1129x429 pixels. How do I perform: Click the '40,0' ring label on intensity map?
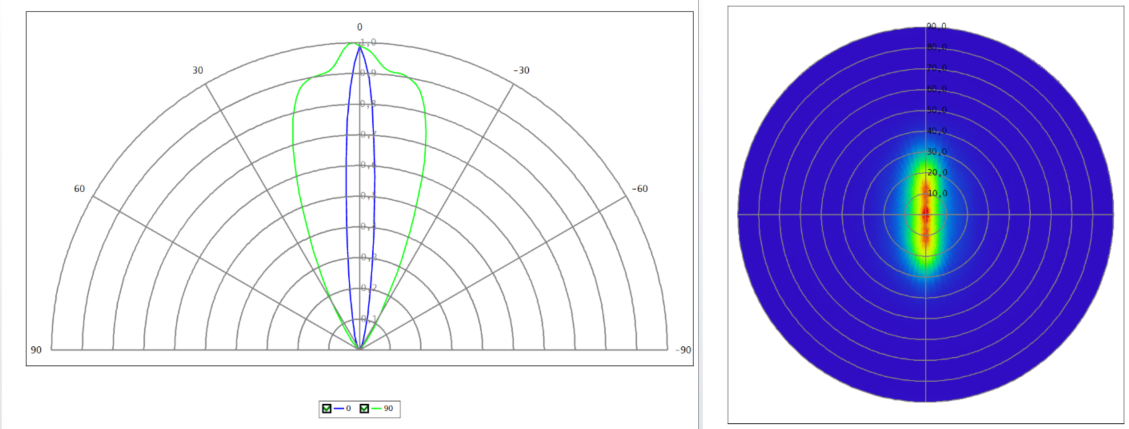click(937, 131)
